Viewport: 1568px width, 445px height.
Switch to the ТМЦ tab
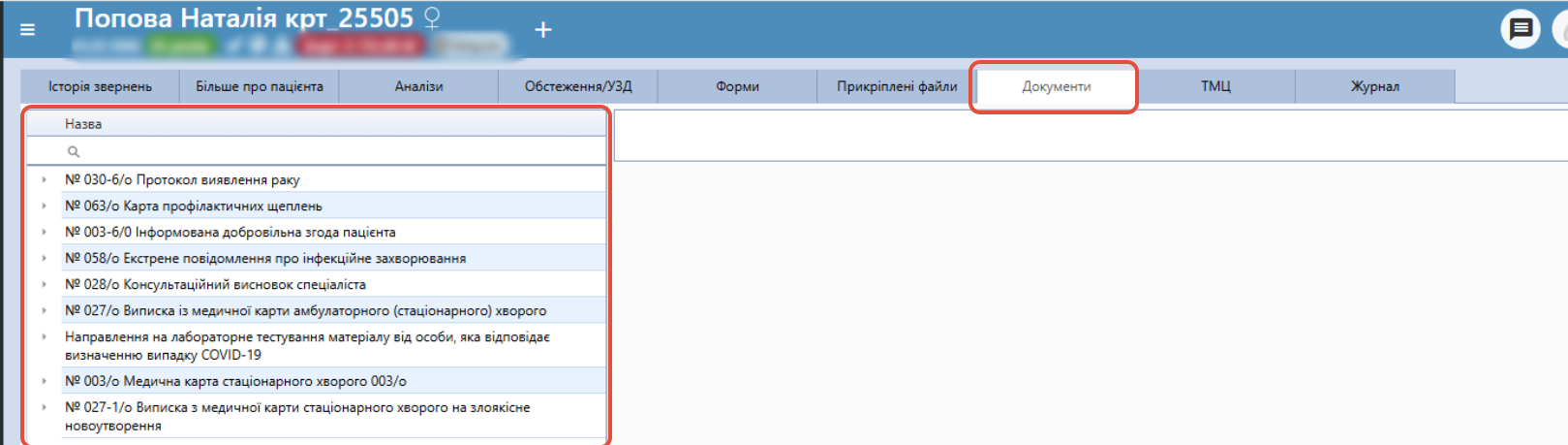(x=1215, y=86)
